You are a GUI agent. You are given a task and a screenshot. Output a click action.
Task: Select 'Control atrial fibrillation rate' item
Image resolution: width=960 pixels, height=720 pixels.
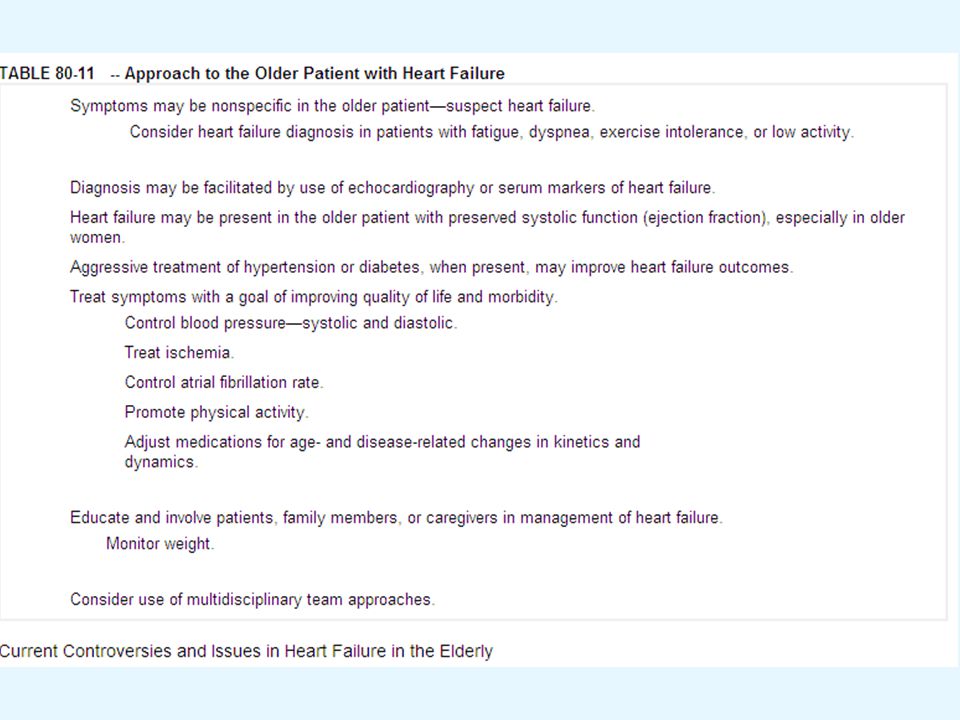(x=224, y=383)
